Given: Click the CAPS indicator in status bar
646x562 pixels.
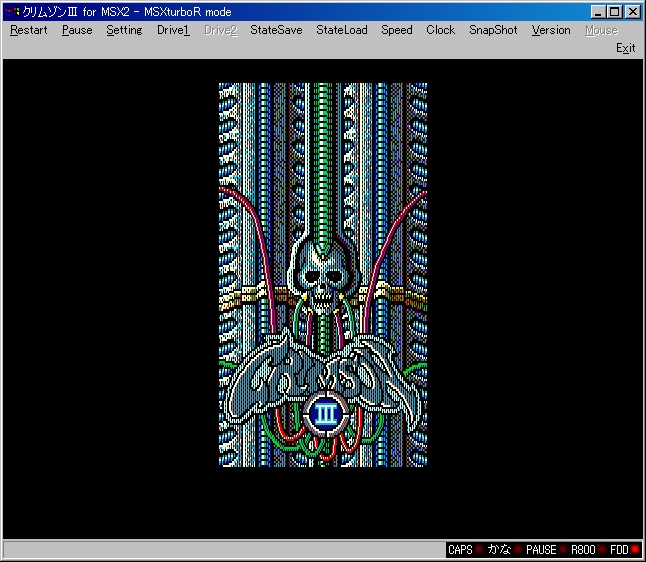Looking at the screenshot, I should point(460,550).
